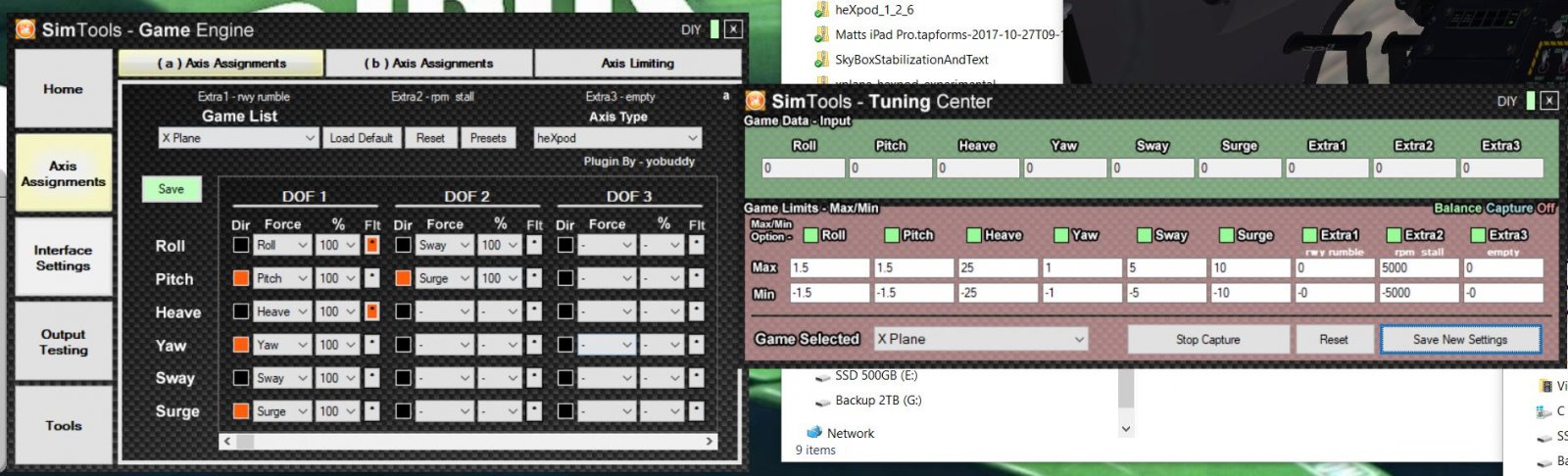Image resolution: width=1568 pixels, height=476 pixels.
Task: Open Sway force dropdown in DOF 2 Roll row
Action: (x=445, y=245)
